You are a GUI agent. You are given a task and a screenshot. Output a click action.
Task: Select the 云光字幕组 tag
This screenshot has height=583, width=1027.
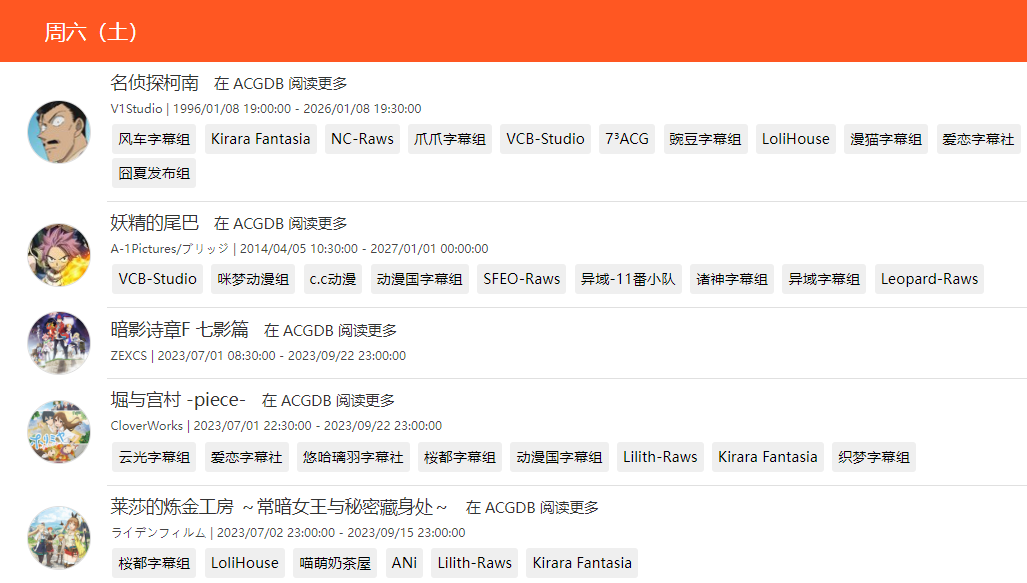click(x=154, y=457)
